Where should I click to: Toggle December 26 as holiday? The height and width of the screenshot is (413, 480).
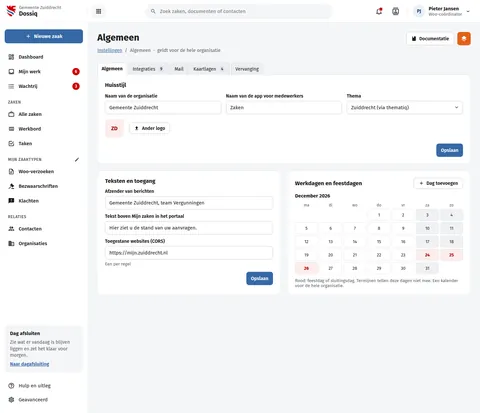(306, 268)
